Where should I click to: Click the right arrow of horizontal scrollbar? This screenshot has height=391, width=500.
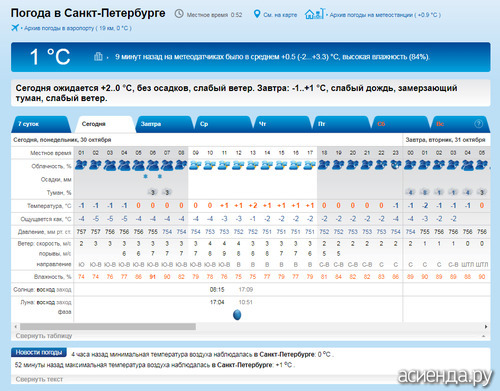tap(486, 326)
